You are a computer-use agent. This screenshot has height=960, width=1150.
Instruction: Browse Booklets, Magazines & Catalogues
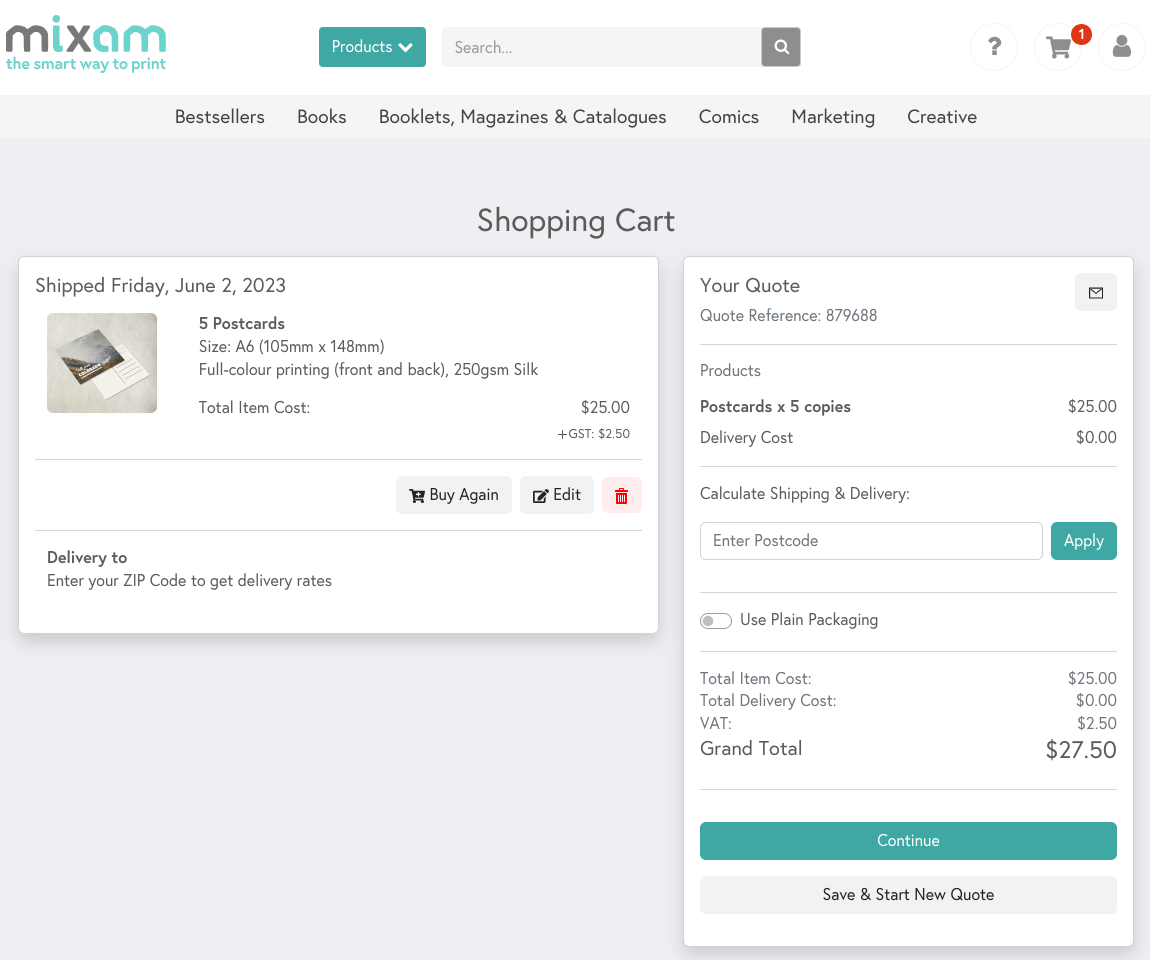tap(522, 117)
